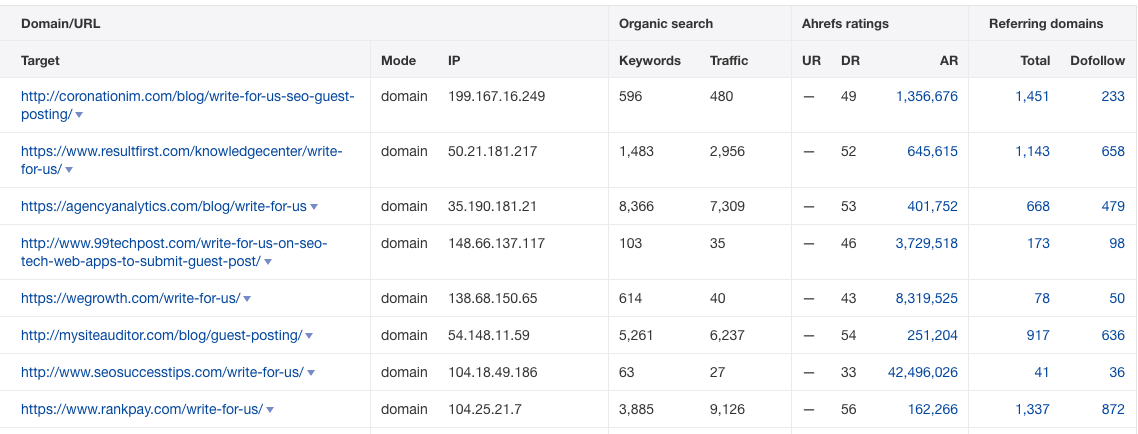Open dropdown caret next to coronationim.com URL
1138x434 pixels.
point(79,115)
